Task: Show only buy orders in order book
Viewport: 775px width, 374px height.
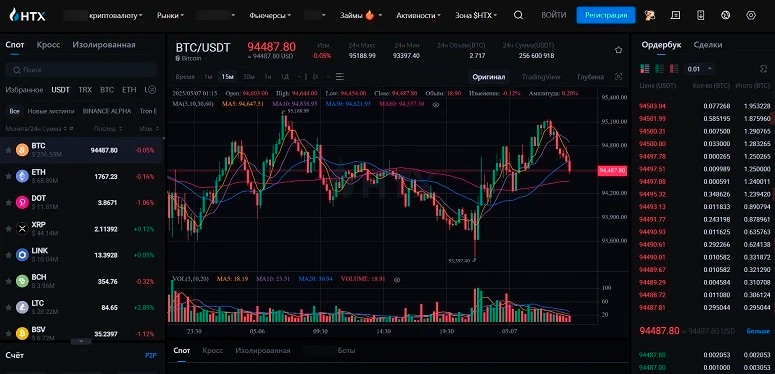Action: pos(659,69)
